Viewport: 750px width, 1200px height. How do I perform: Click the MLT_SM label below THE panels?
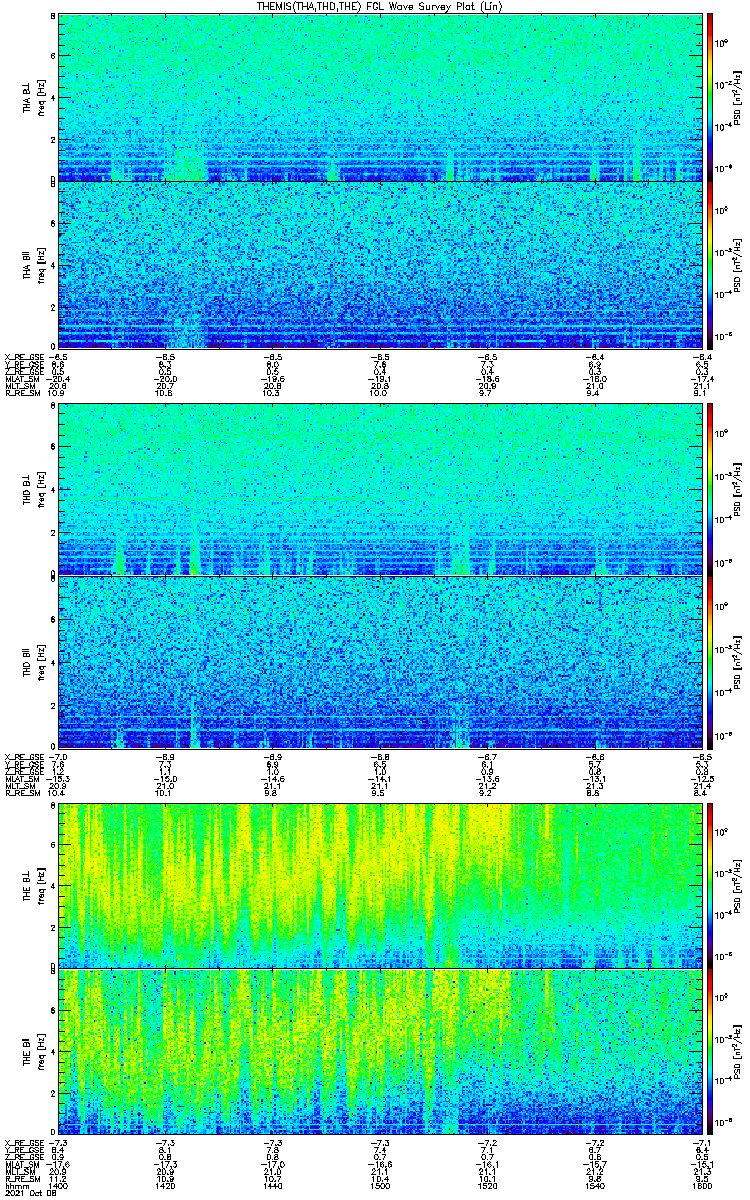coord(20,1169)
